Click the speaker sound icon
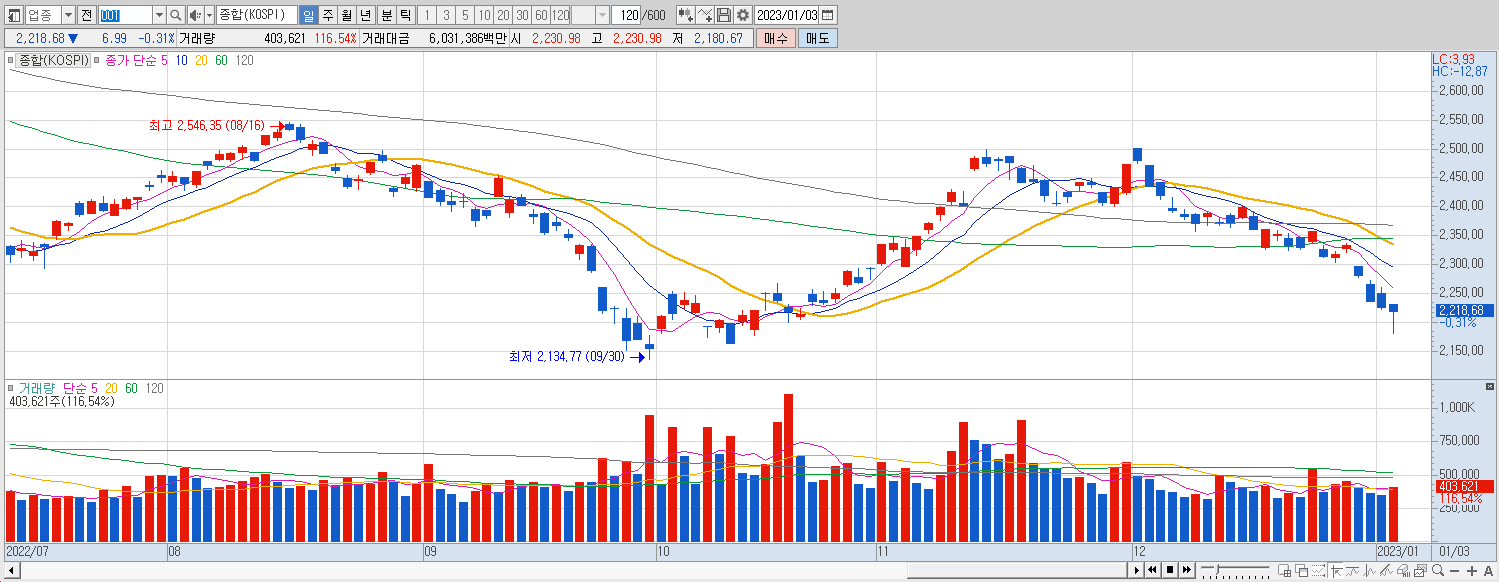The height and width of the screenshot is (582, 1499). [195, 15]
